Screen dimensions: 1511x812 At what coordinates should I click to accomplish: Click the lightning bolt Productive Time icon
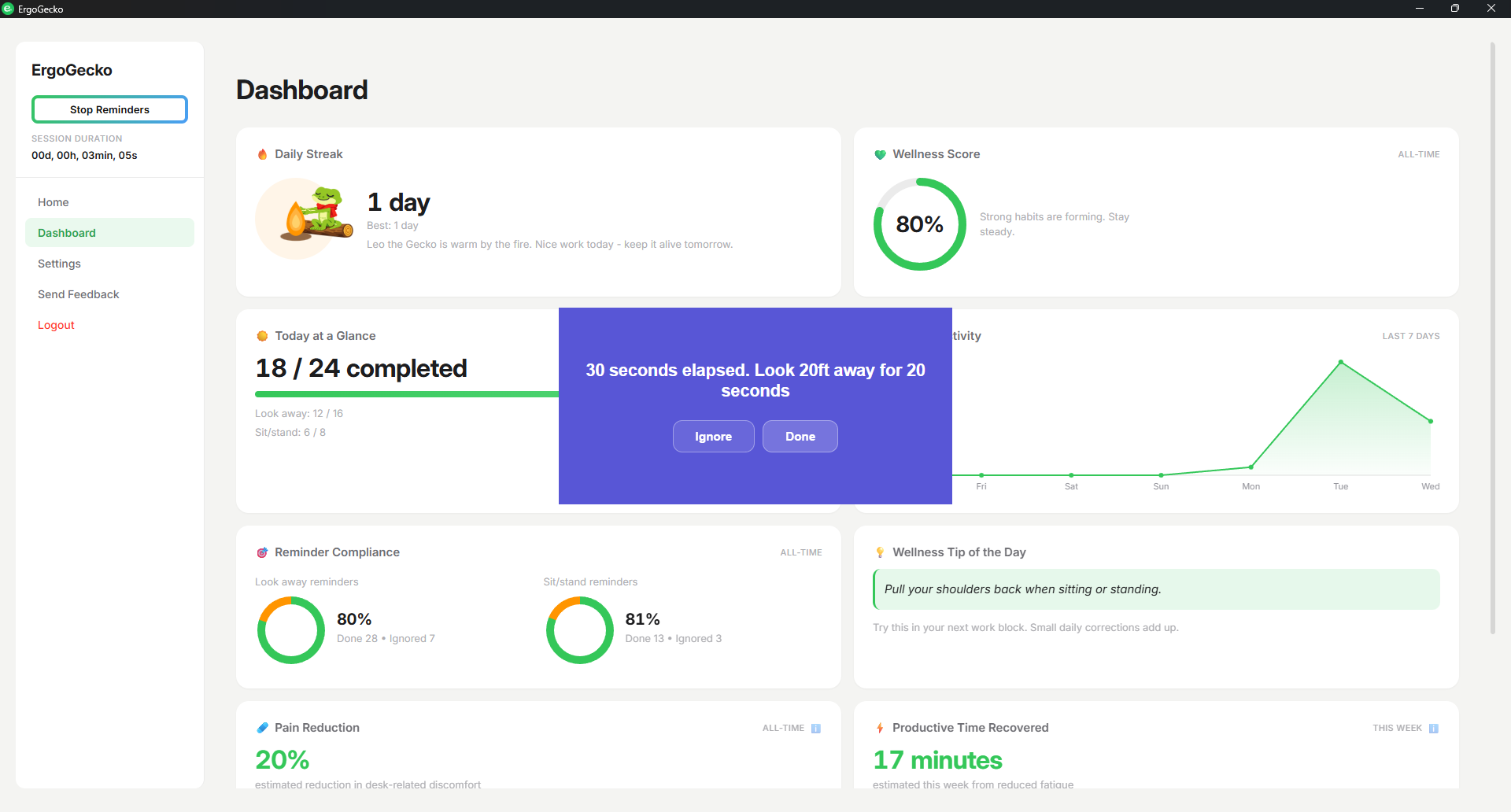point(880,728)
